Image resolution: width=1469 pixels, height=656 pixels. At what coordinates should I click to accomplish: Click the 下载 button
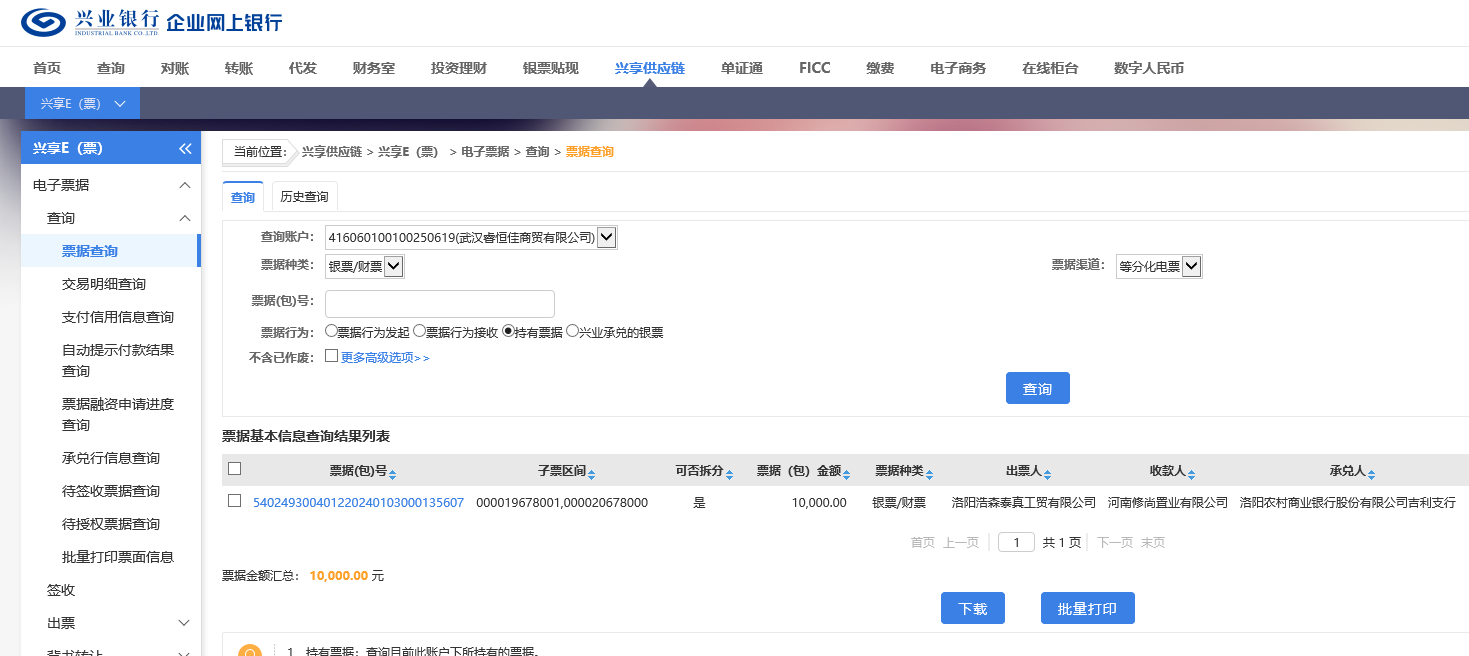(x=973, y=608)
